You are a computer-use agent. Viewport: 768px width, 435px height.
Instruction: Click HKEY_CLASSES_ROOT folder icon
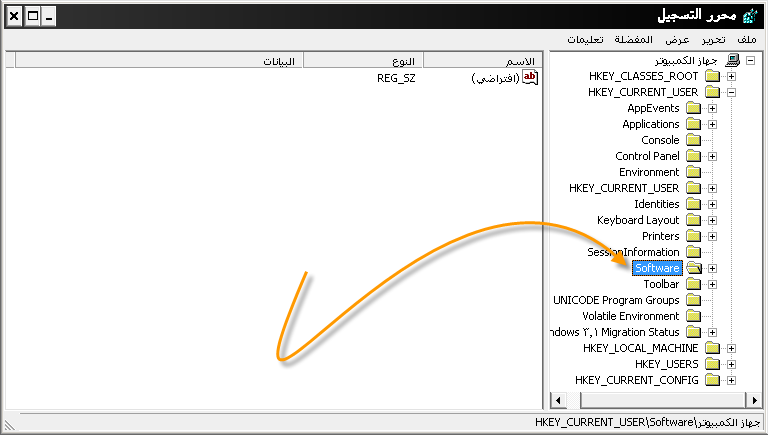713,76
